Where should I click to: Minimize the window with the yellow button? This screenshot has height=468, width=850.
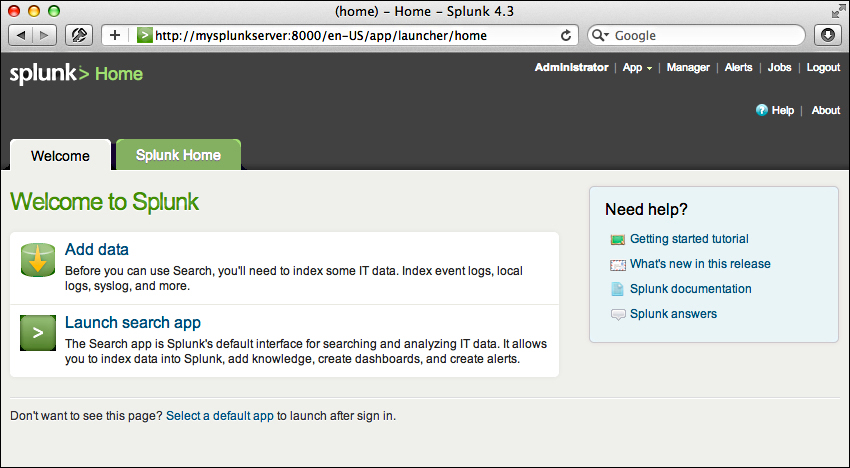pyautogui.click(x=34, y=11)
